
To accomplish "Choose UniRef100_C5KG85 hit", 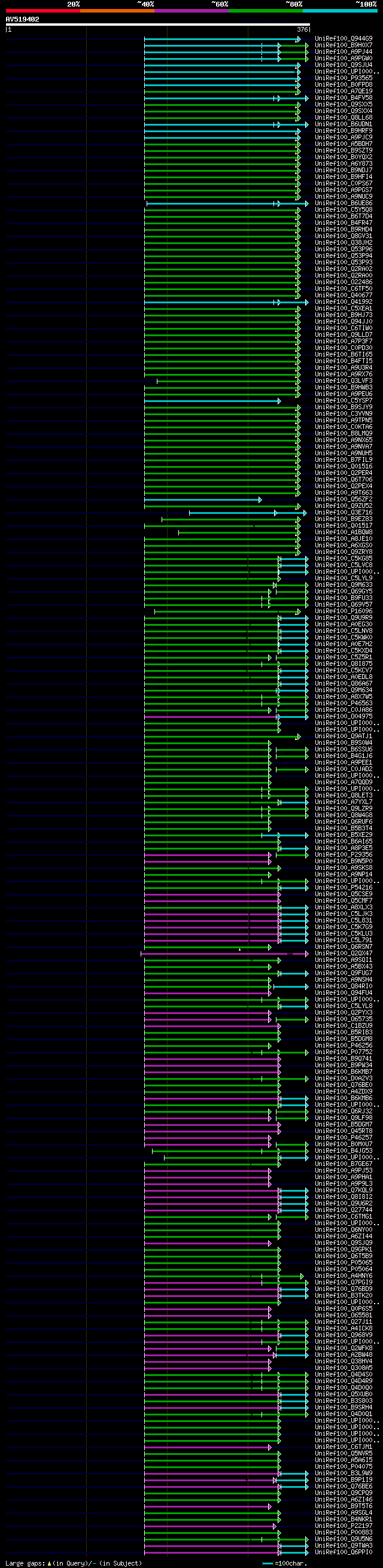I will coord(344,559).
